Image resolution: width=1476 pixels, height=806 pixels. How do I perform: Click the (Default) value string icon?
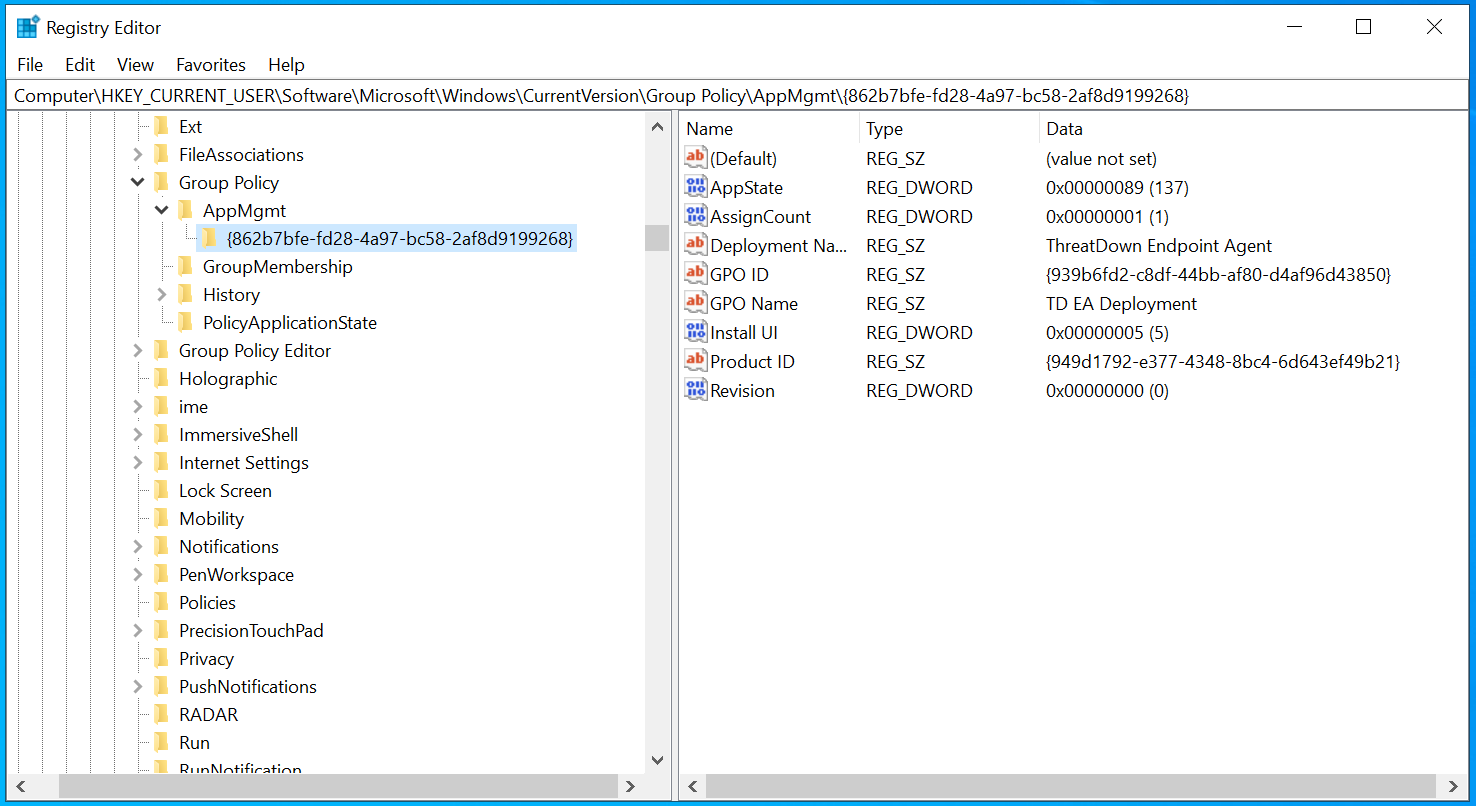(696, 158)
